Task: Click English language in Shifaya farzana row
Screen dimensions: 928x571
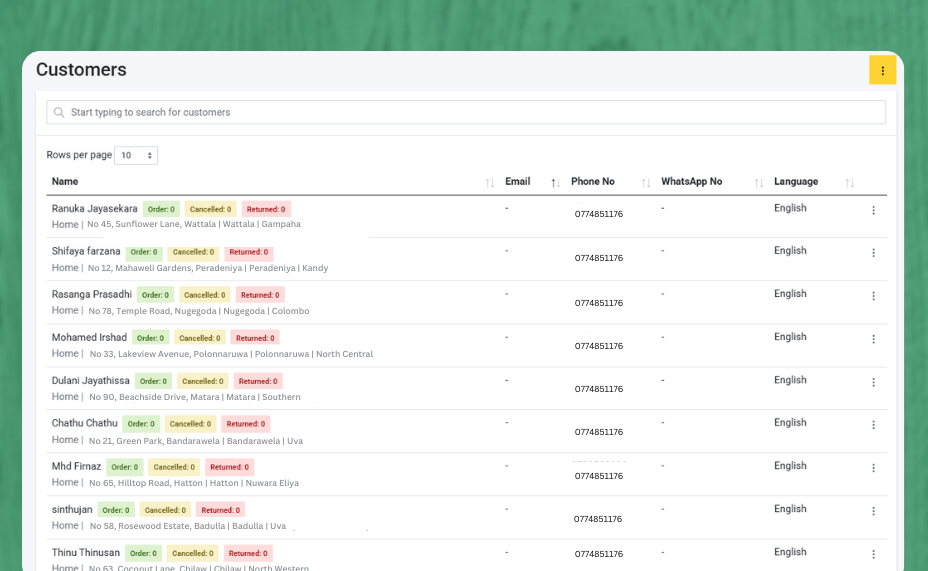Action: [790, 251]
